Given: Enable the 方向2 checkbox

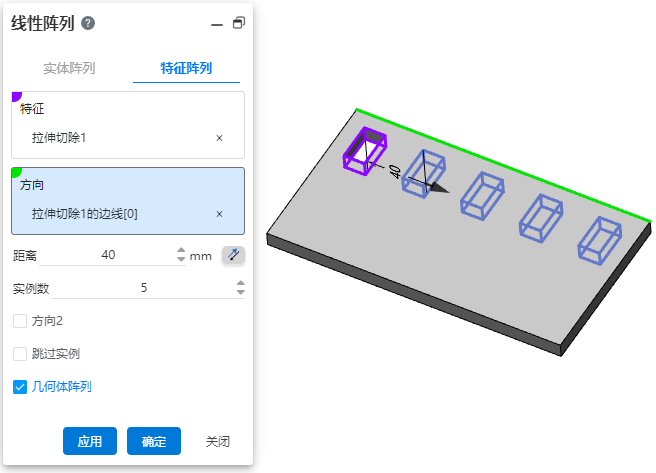Looking at the screenshot, I should click(20, 321).
